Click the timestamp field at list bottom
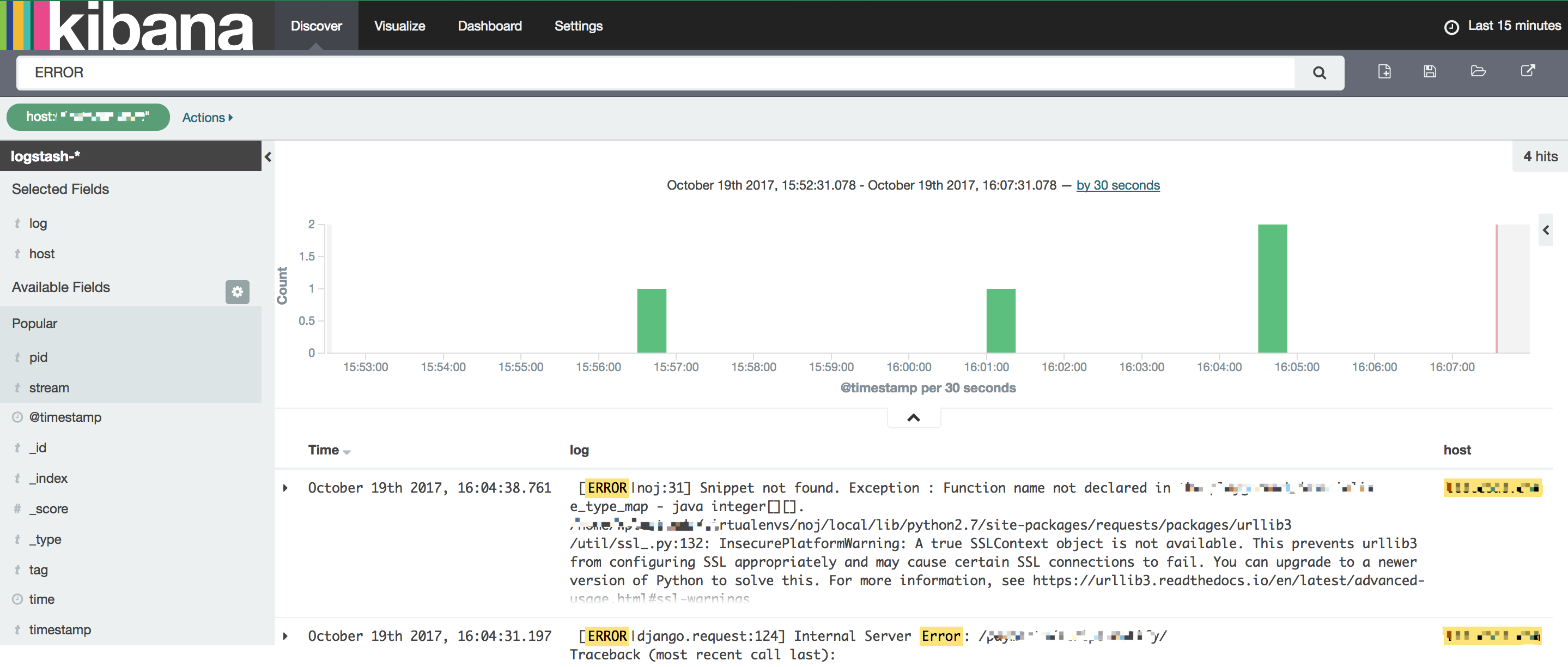Viewport: 1568px width, 667px height. tap(59, 630)
